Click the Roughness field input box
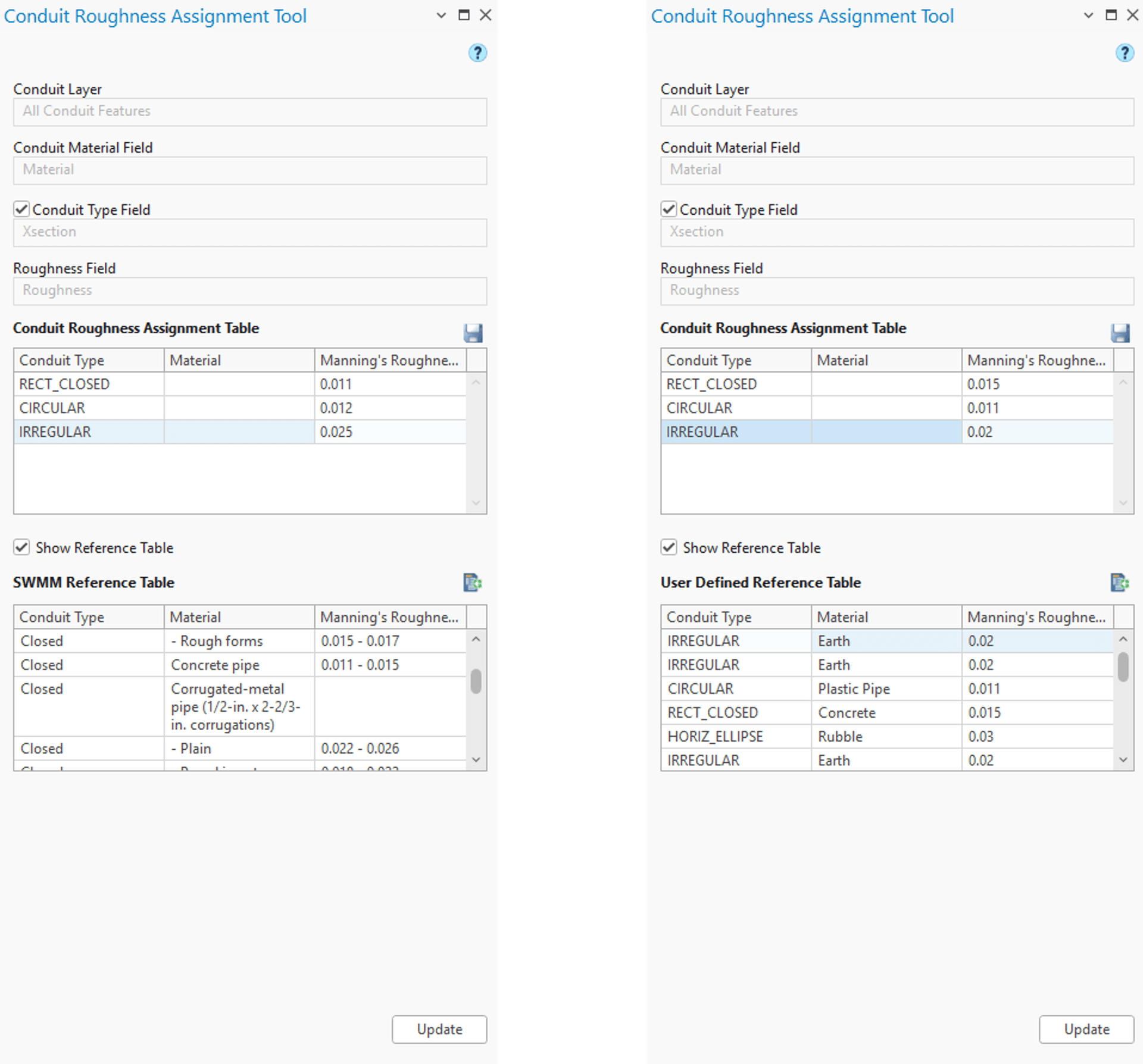Screen dimensions: 1143x1064 pyautogui.click(x=249, y=290)
